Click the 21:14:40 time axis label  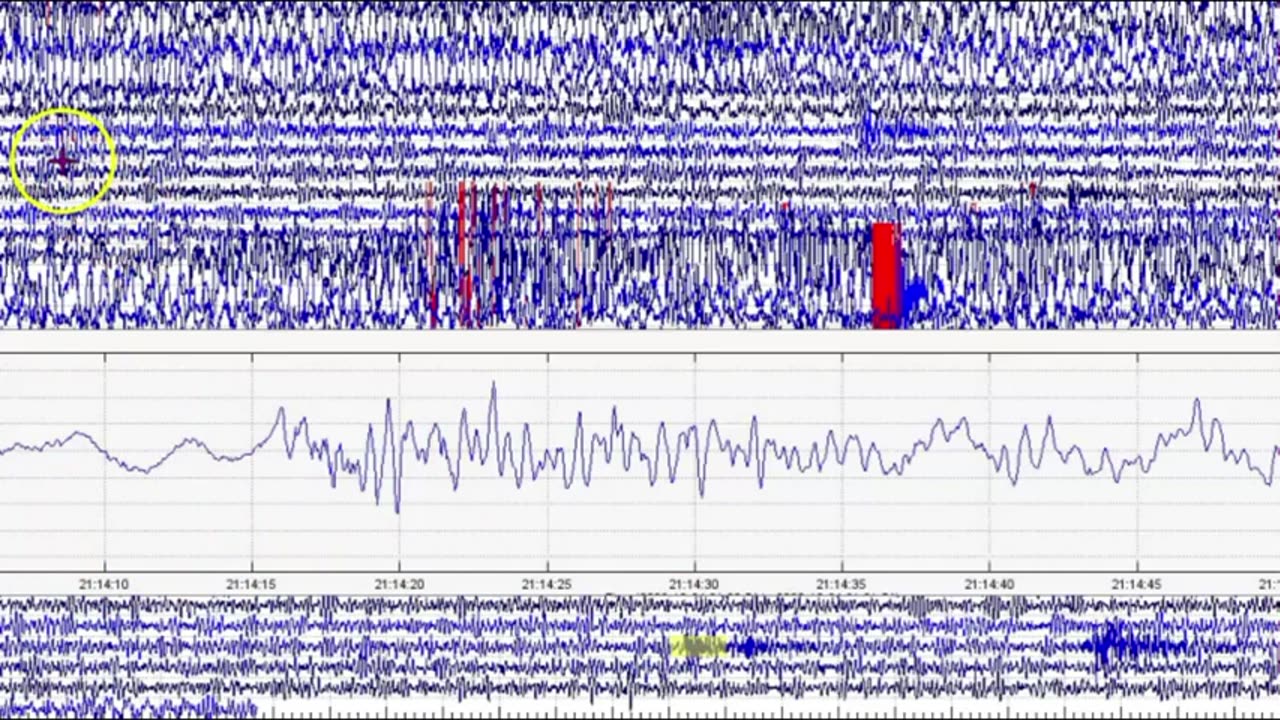(x=989, y=584)
